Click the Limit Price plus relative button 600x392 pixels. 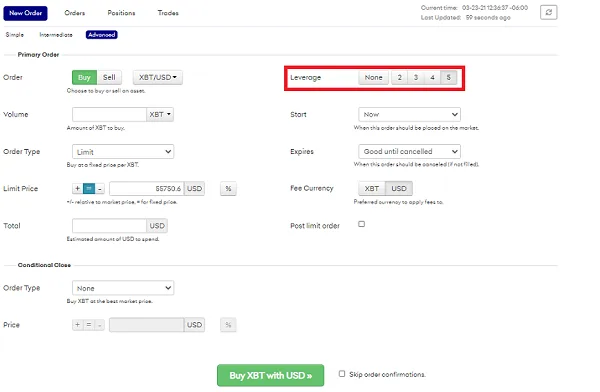78,188
